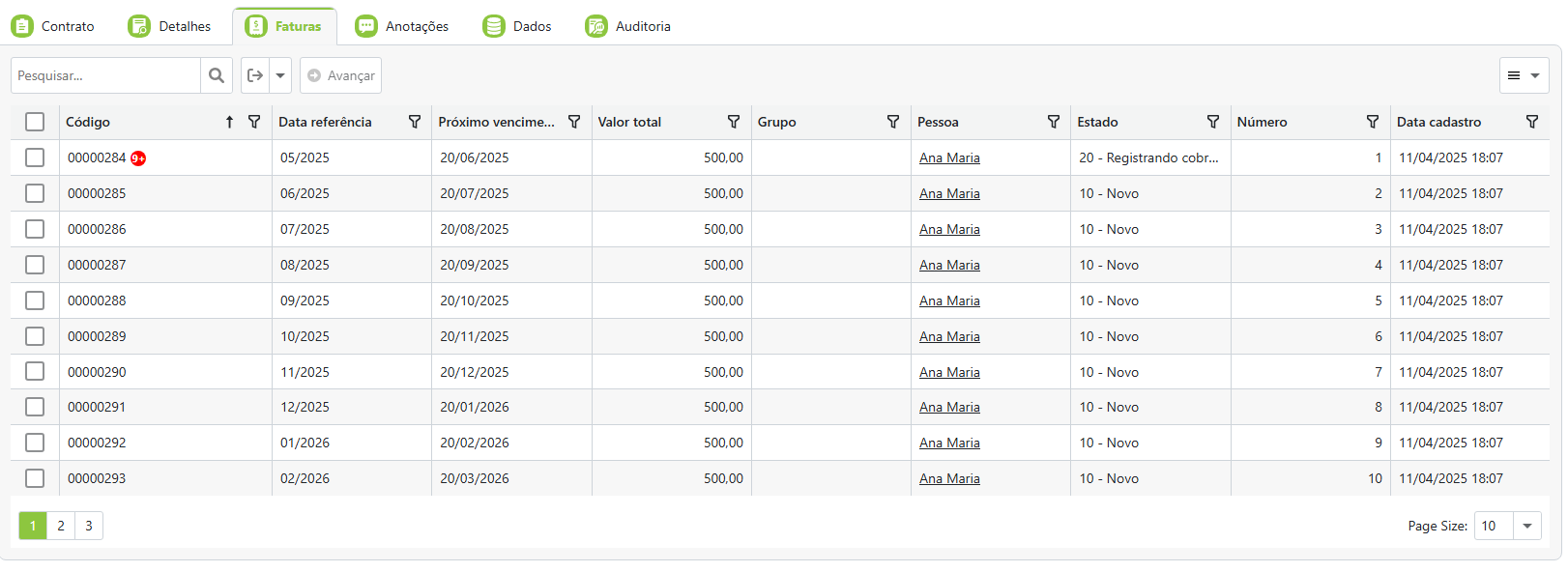Click the export arrow icon

[255, 75]
